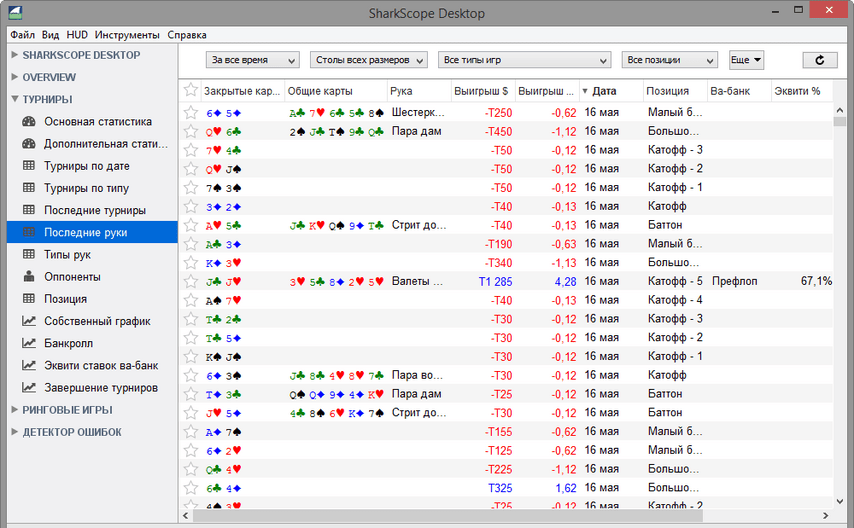Click the -T450 winnings cell
854x528 pixels.
498,132
